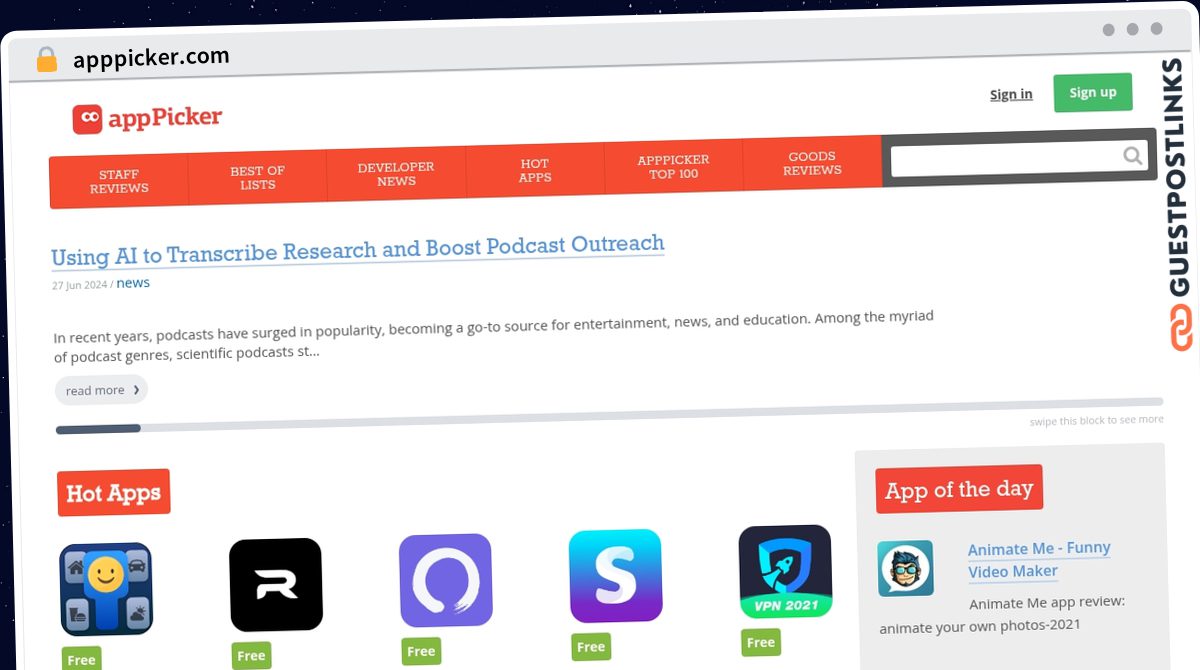Click the podcast article excerpt paragraph
The height and width of the screenshot is (670, 1200).
point(494,335)
